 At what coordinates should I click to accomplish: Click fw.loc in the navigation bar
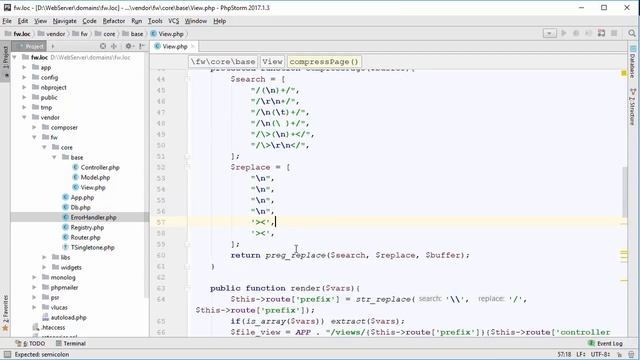[x=18, y=34]
